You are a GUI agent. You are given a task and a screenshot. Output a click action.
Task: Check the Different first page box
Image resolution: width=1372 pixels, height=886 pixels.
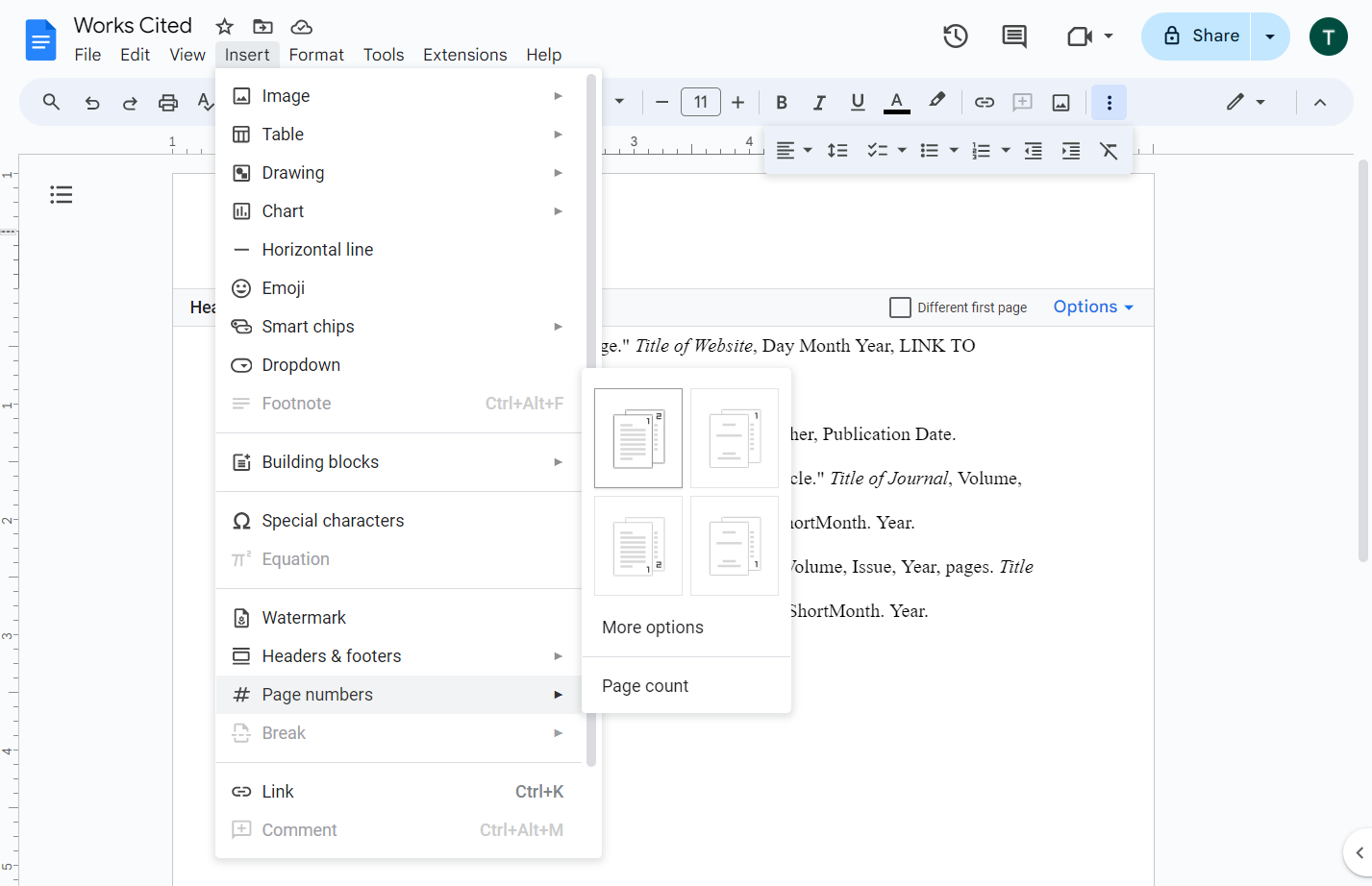point(900,308)
